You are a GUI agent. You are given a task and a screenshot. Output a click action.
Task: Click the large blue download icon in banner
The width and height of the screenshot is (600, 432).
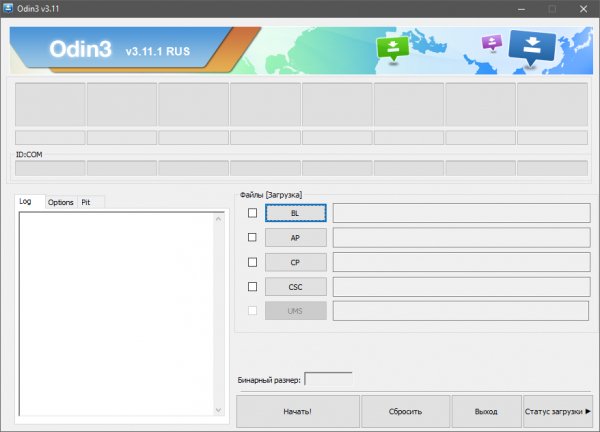[532, 48]
